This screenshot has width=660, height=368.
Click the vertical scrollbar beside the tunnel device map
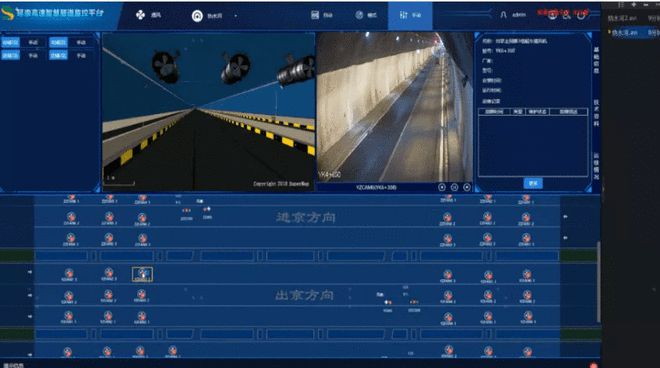click(598, 282)
